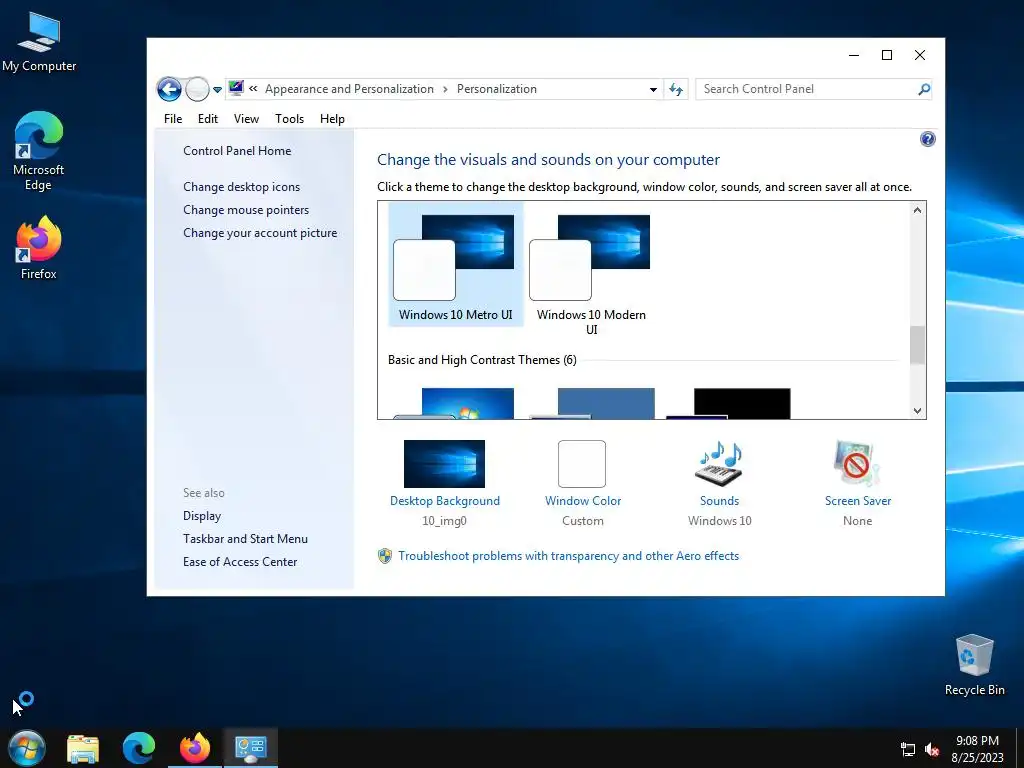This screenshot has width=1024, height=768.
Task: Open the Tools menu
Action: 289,119
